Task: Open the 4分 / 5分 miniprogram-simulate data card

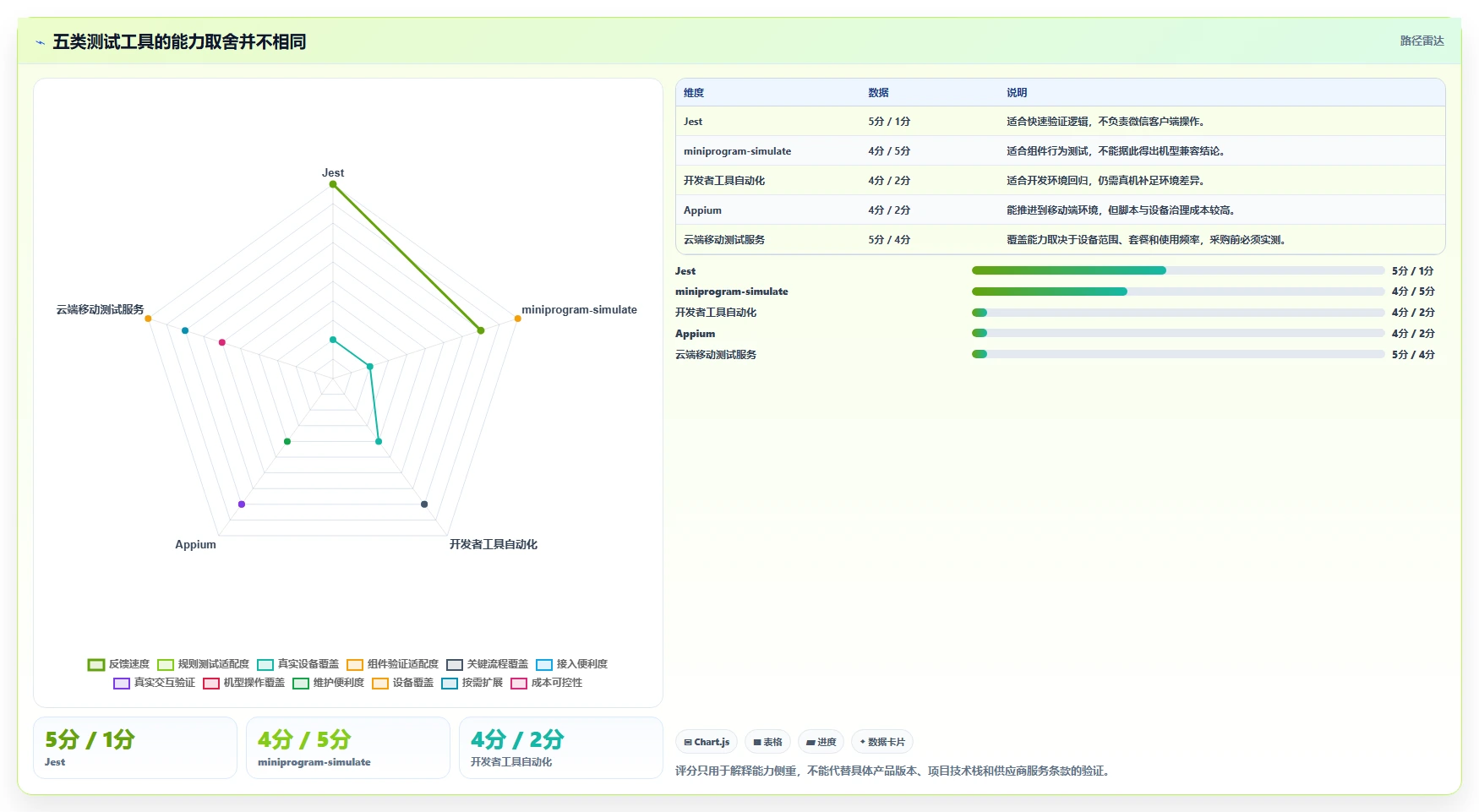Action: [348, 748]
